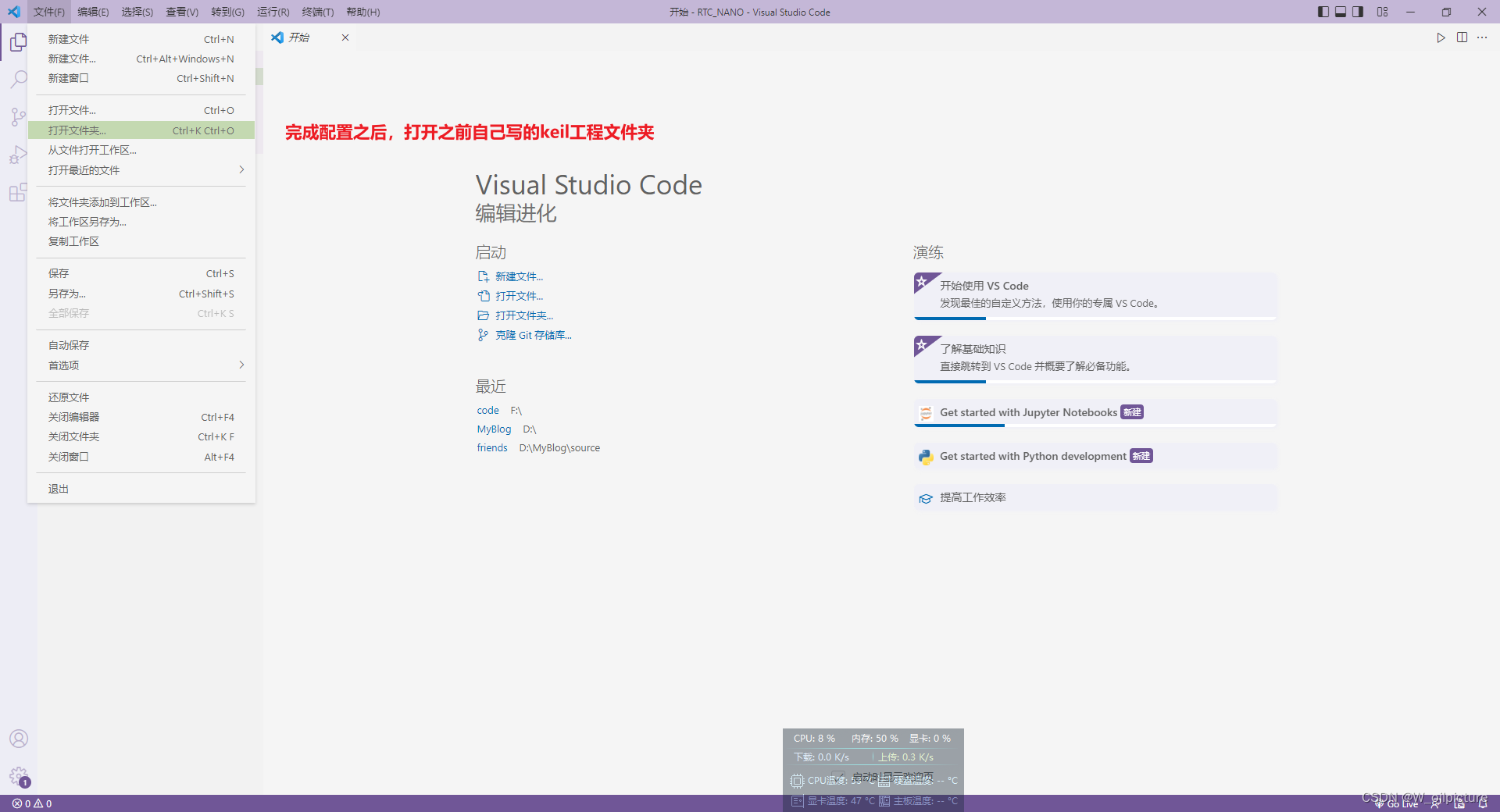Image resolution: width=1500 pixels, height=812 pixels.
Task: Open the Search view in activity bar
Action: coord(18,79)
